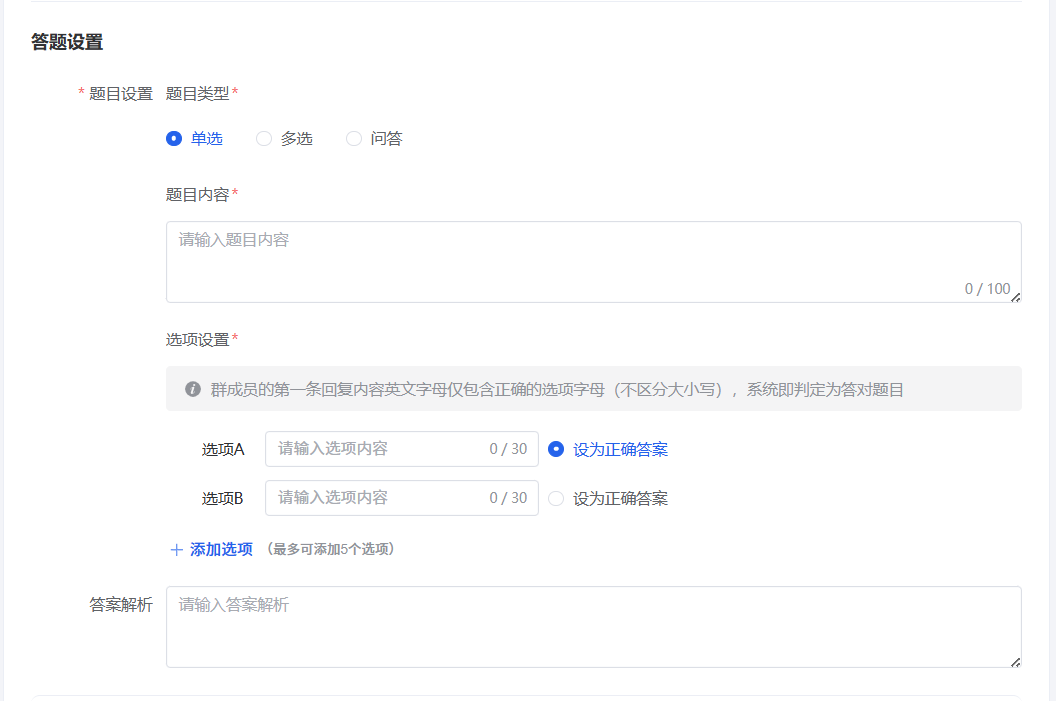The image size is (1056, 701).
Task: Click the 答题设置 section heading
Action: (x=67, y=42)
